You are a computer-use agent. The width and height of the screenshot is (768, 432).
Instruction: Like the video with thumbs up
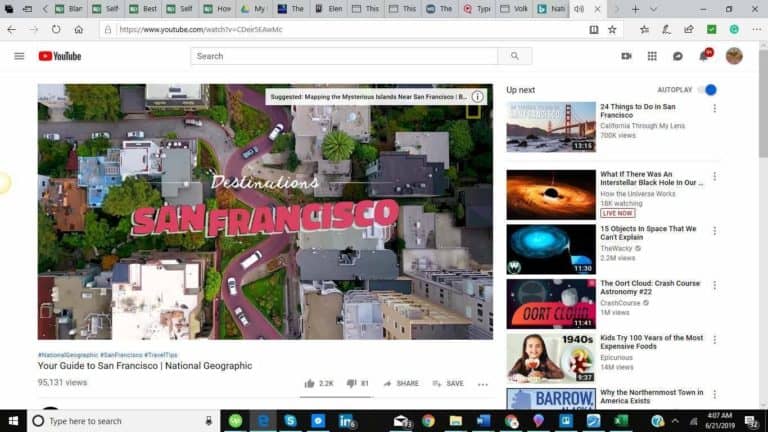(x=310, y=383)
